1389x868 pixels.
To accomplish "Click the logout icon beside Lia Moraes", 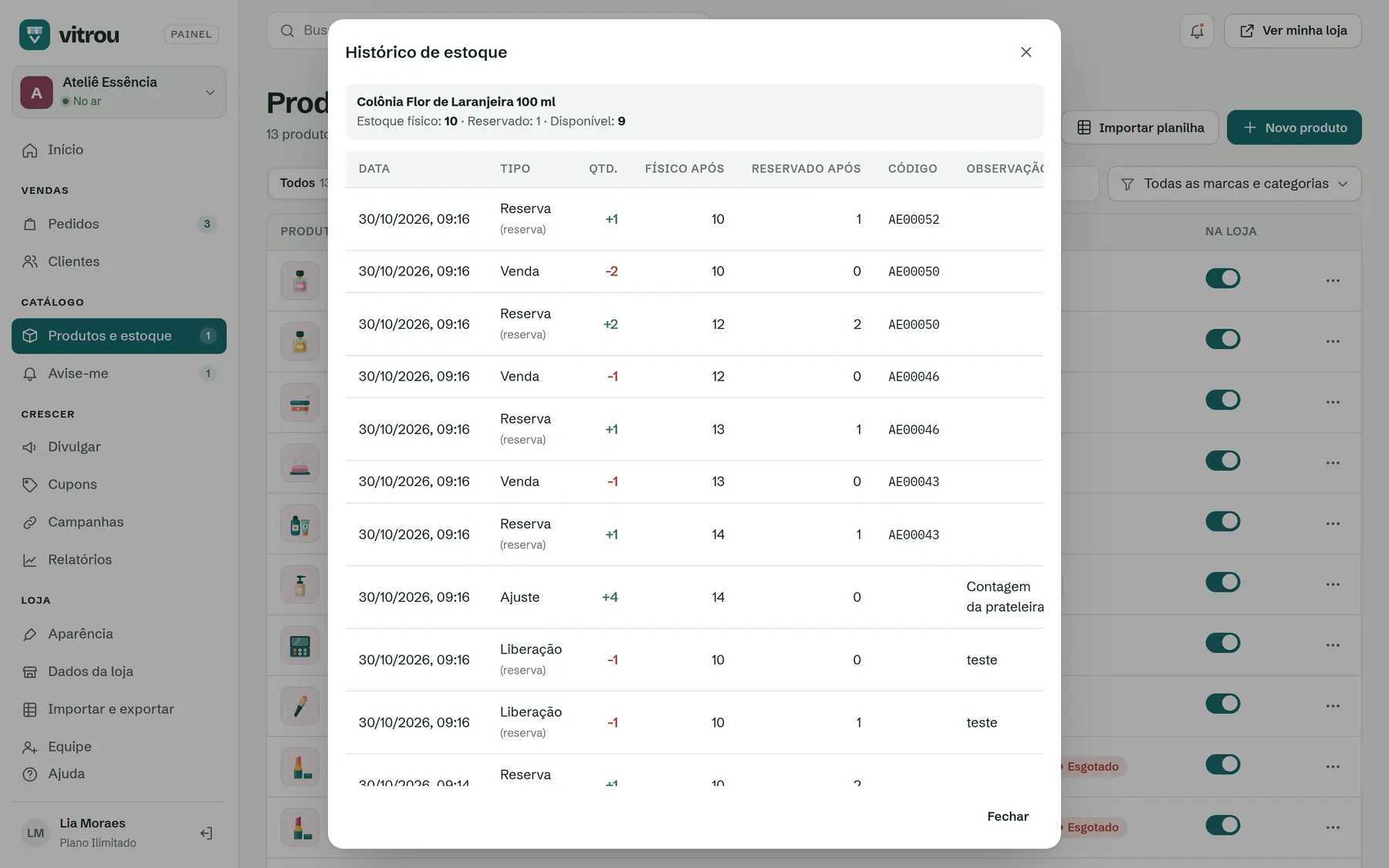I will pyautogui.click(x=206, y=833).
